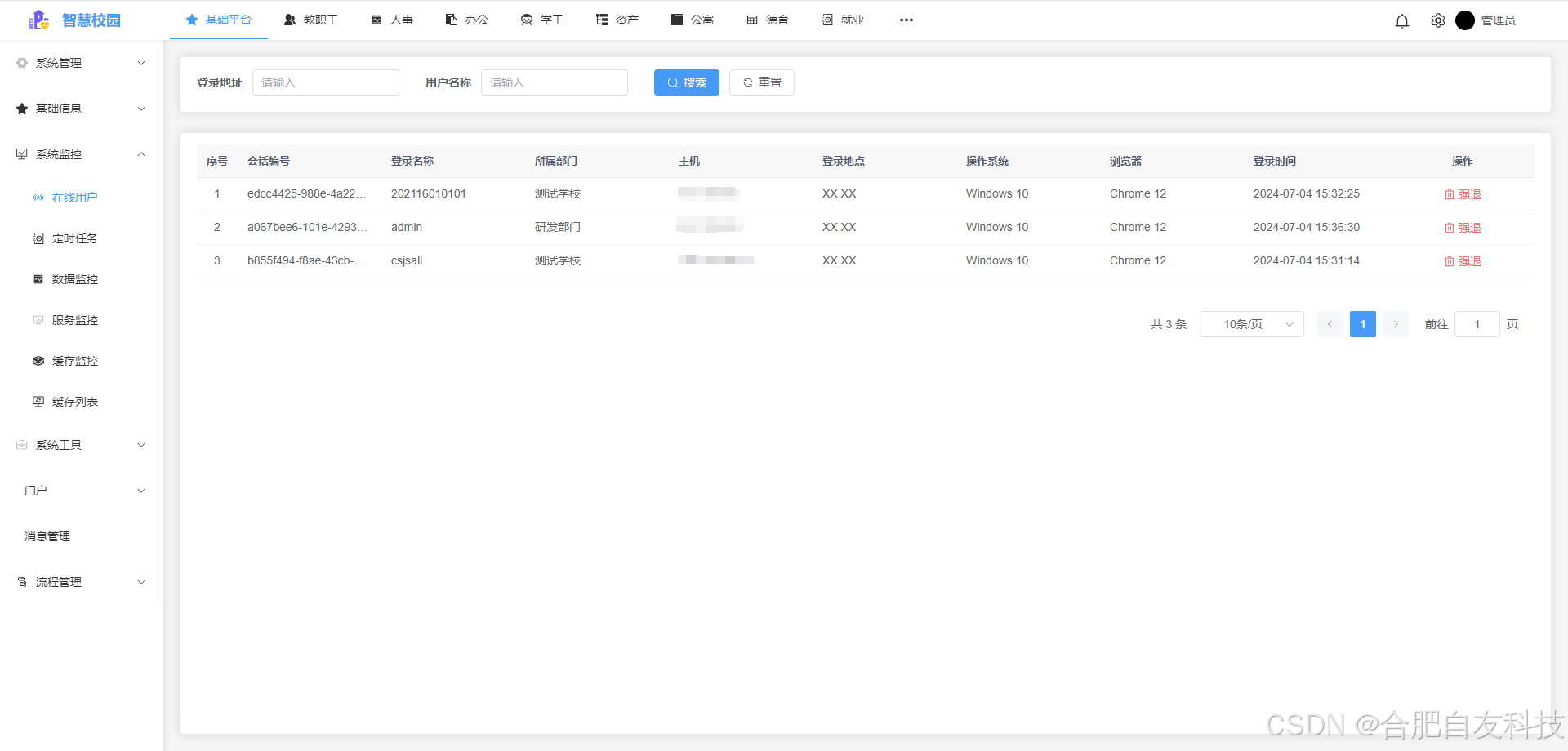The height and width of the screenshot is (751, 1568).
Task: Click the 智慧校园 logo icon
Action: coord(38,20)
